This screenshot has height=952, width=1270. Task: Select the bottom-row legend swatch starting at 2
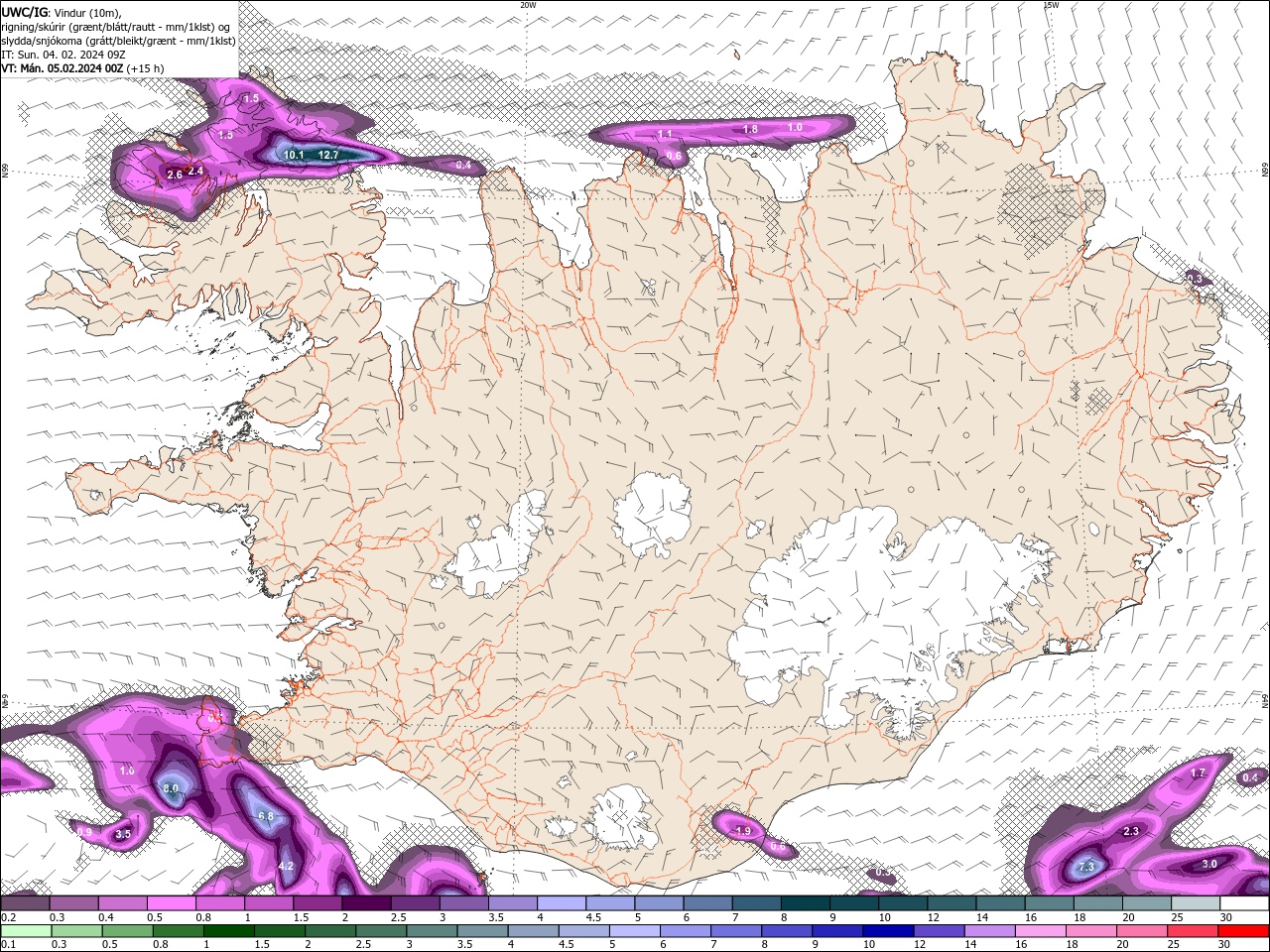pyautogui.click(x=332, y=931)
